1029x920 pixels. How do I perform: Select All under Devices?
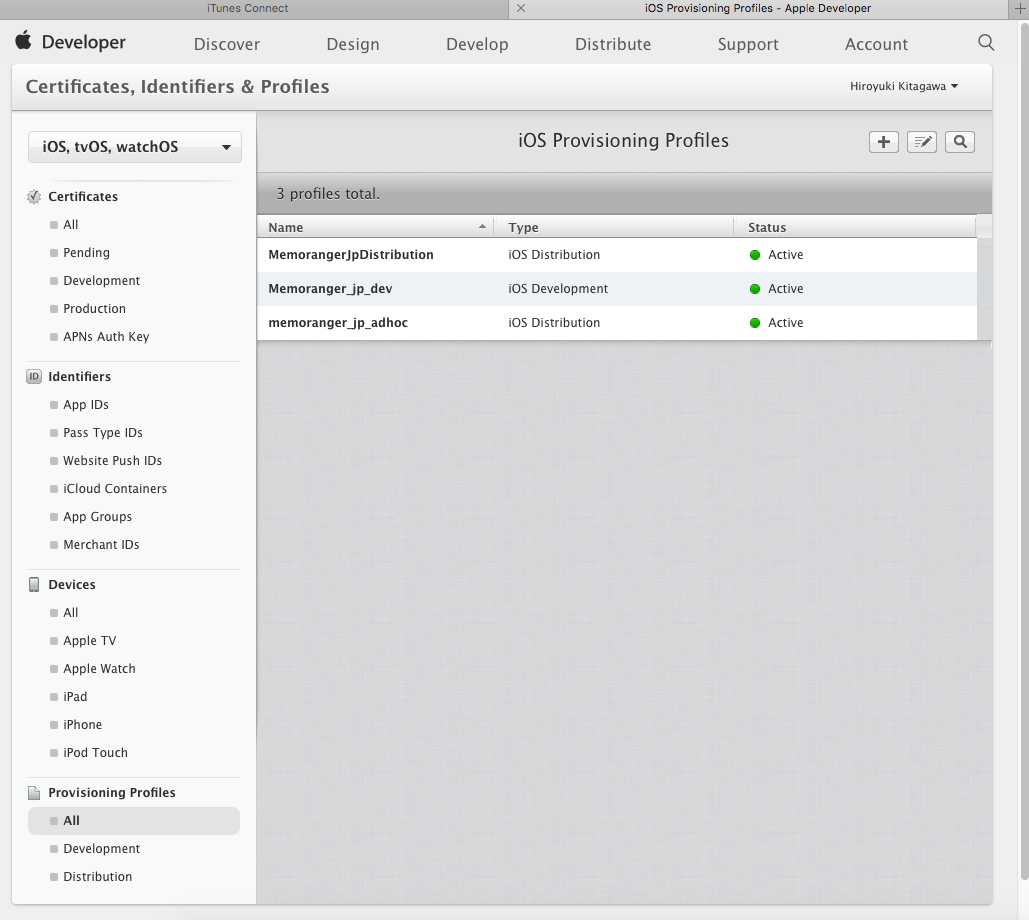click(70, 613)
